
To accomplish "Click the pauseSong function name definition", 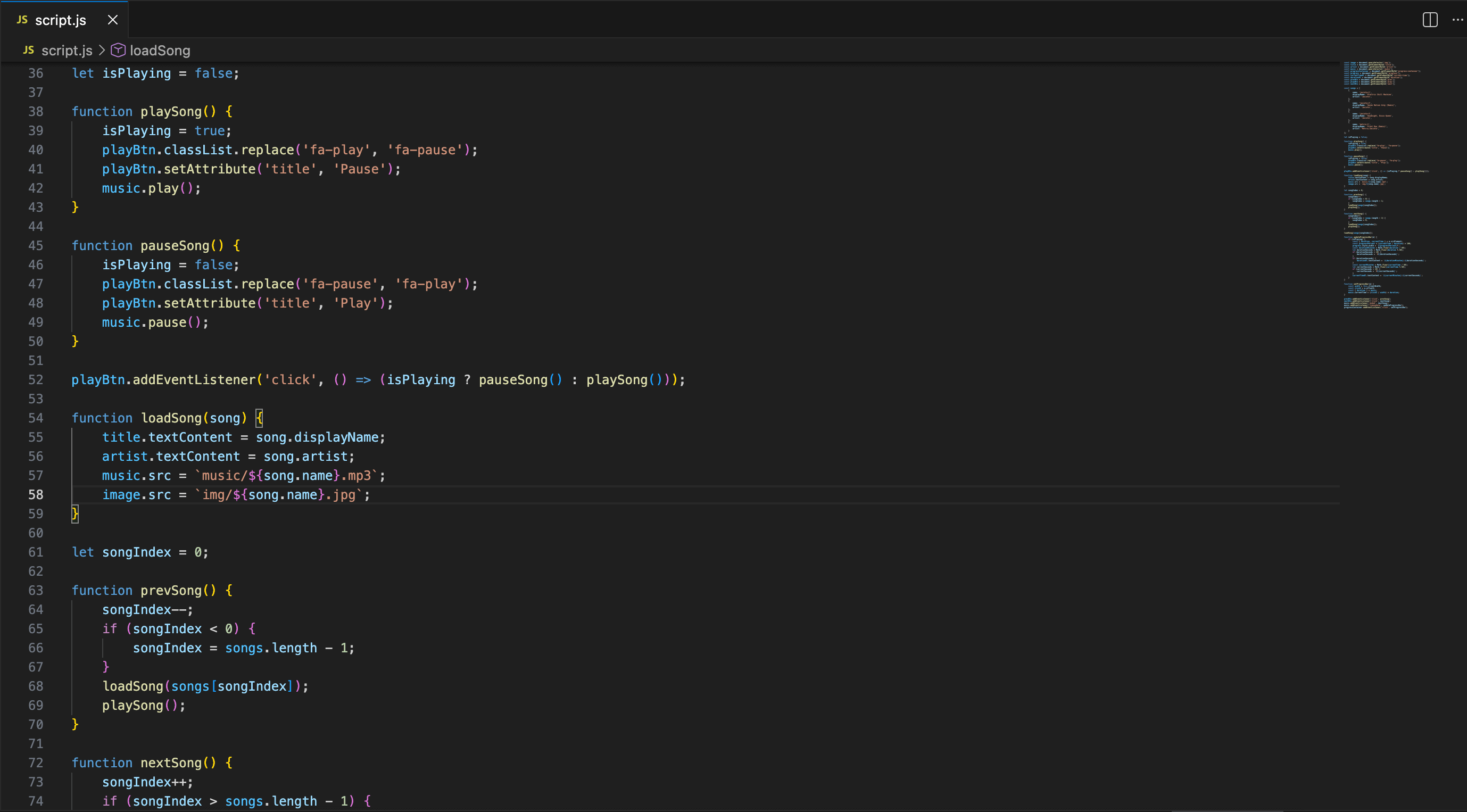I will click(x=175, y=245).
